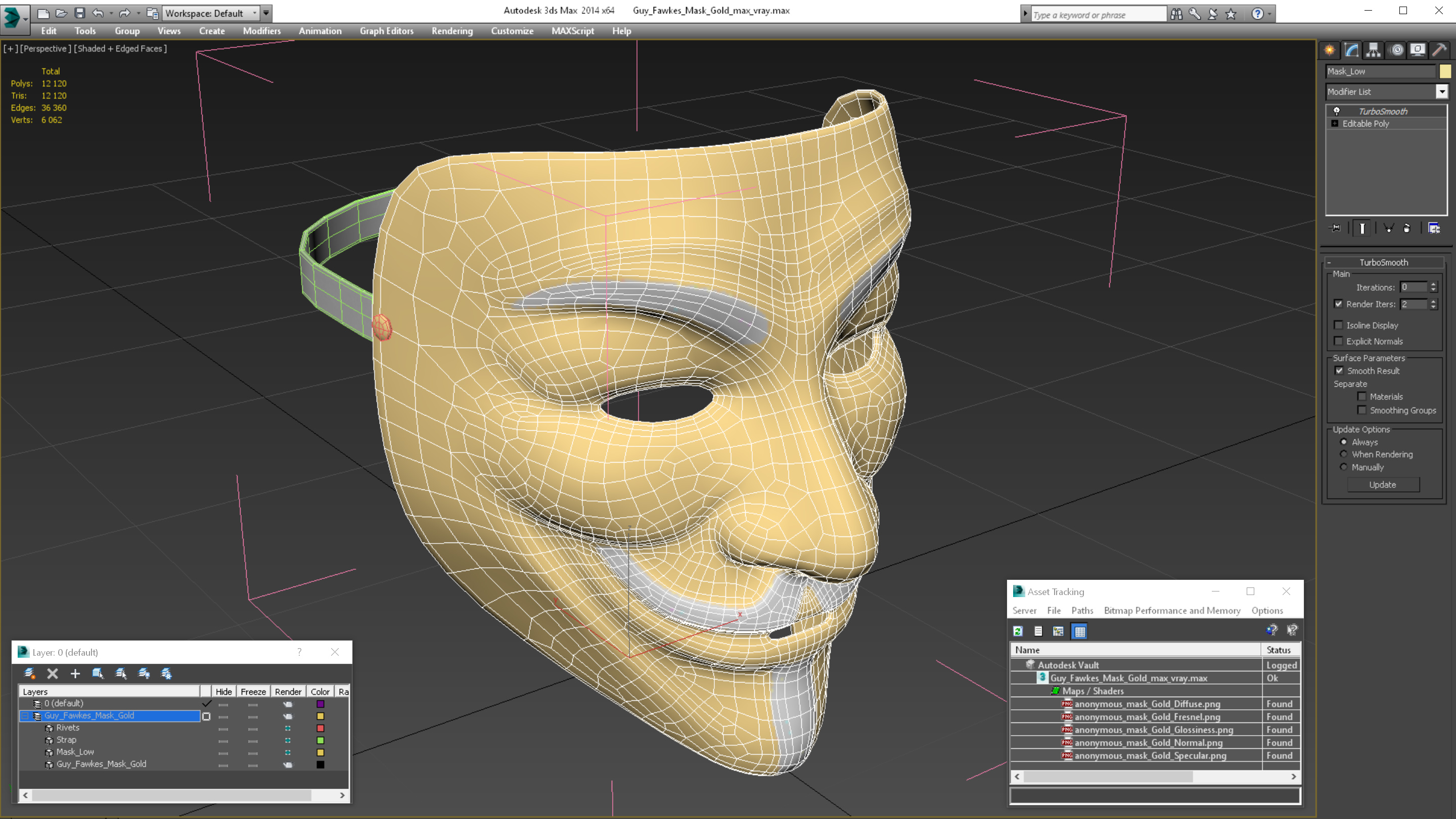Open the Modifiers menu
The image size is (1456, 819).
coord(262,31)
